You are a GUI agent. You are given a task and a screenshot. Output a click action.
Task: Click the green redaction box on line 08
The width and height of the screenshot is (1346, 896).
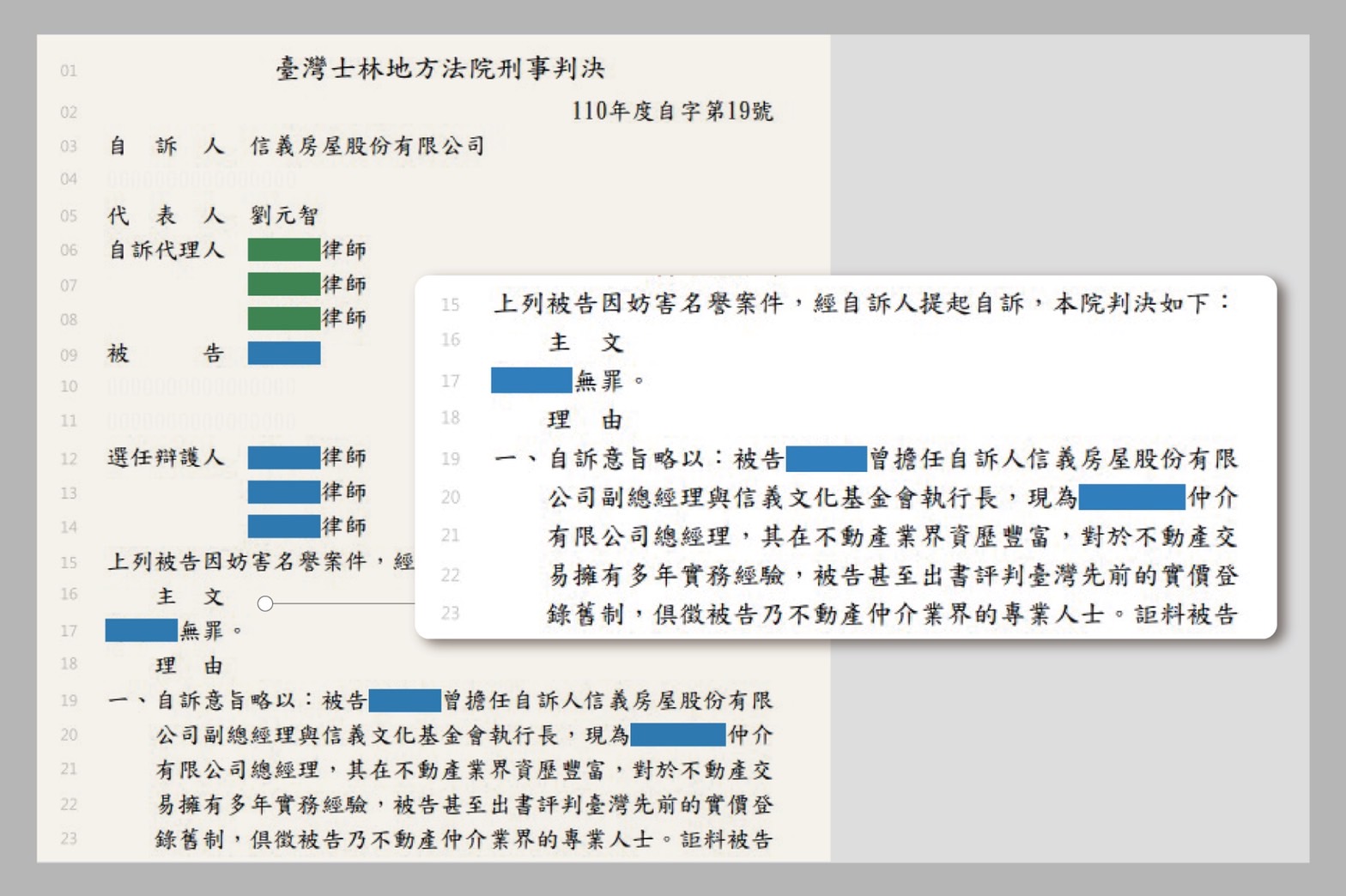[x=283, y=318]
